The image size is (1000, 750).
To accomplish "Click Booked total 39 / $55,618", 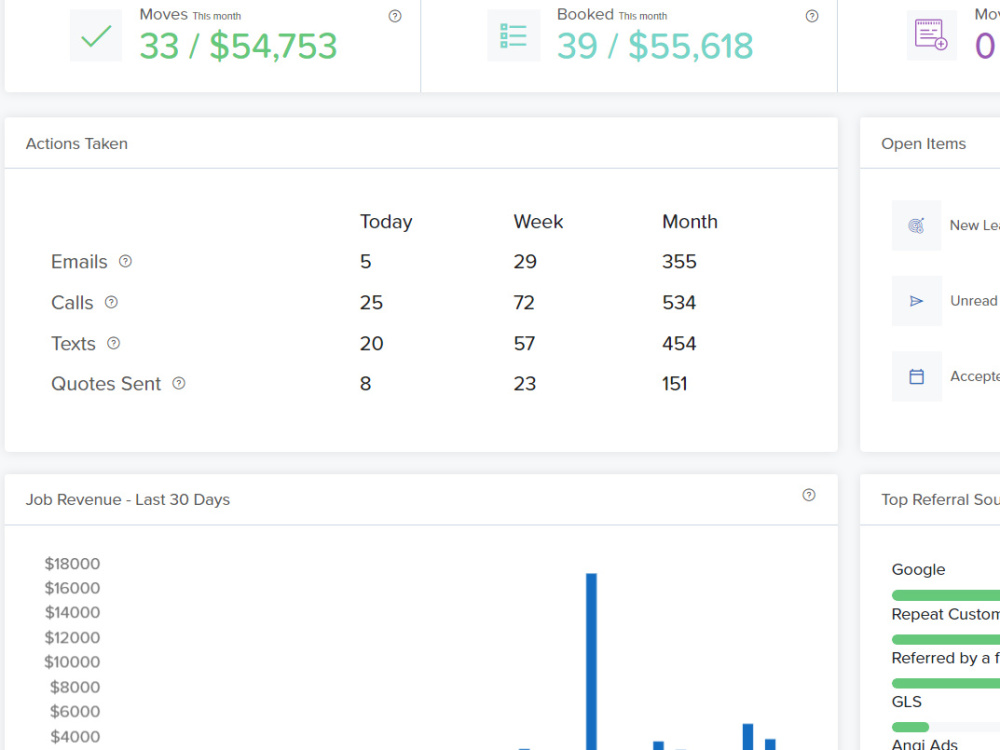I will coord(655,46).
